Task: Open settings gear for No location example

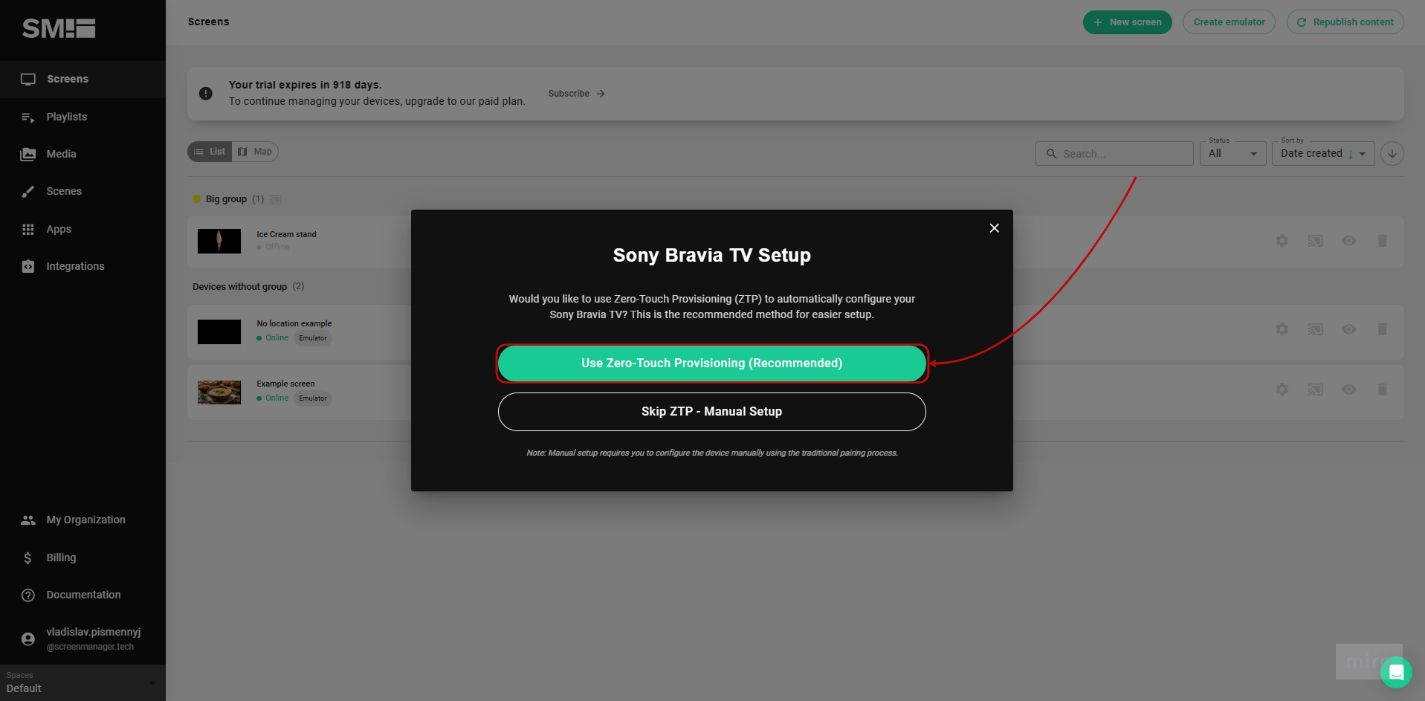Action: pyautogui.click(x=1282, y=329)
